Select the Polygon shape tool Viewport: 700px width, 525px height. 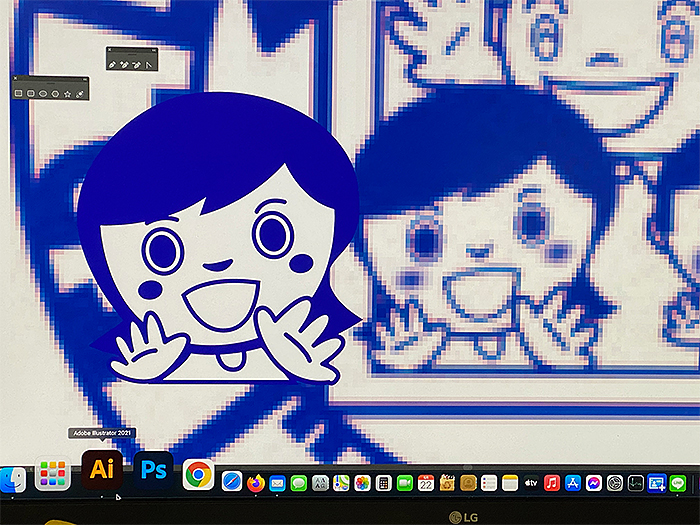tap(55, 93)
